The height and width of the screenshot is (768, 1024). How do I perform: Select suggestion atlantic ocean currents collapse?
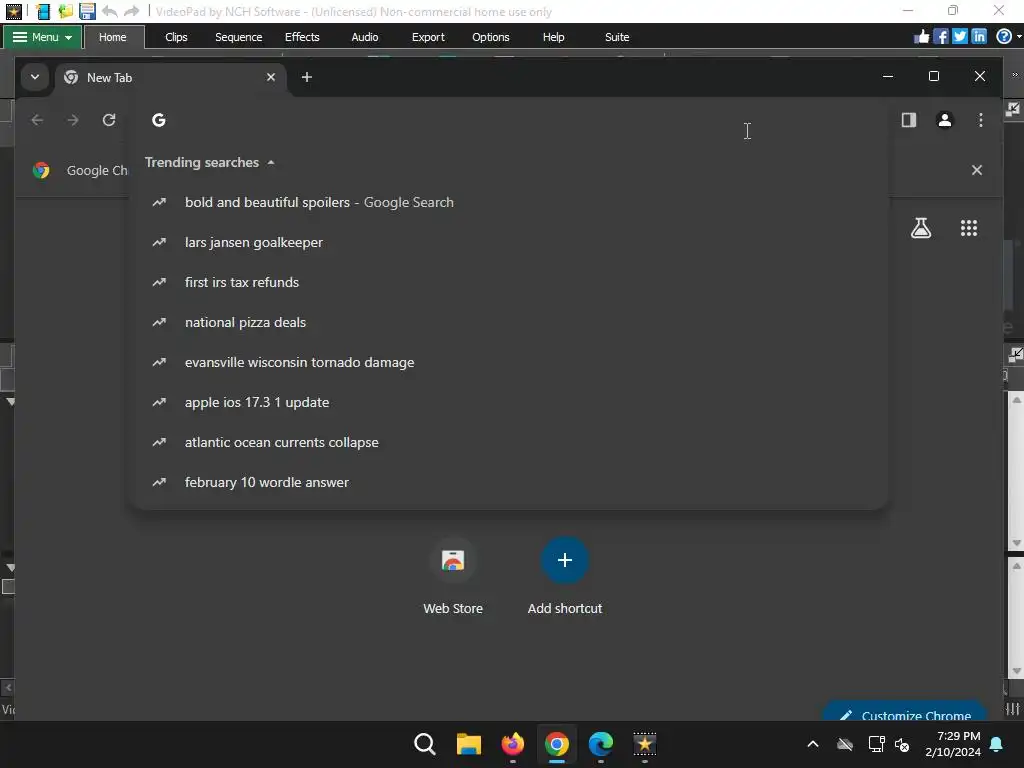509,442
